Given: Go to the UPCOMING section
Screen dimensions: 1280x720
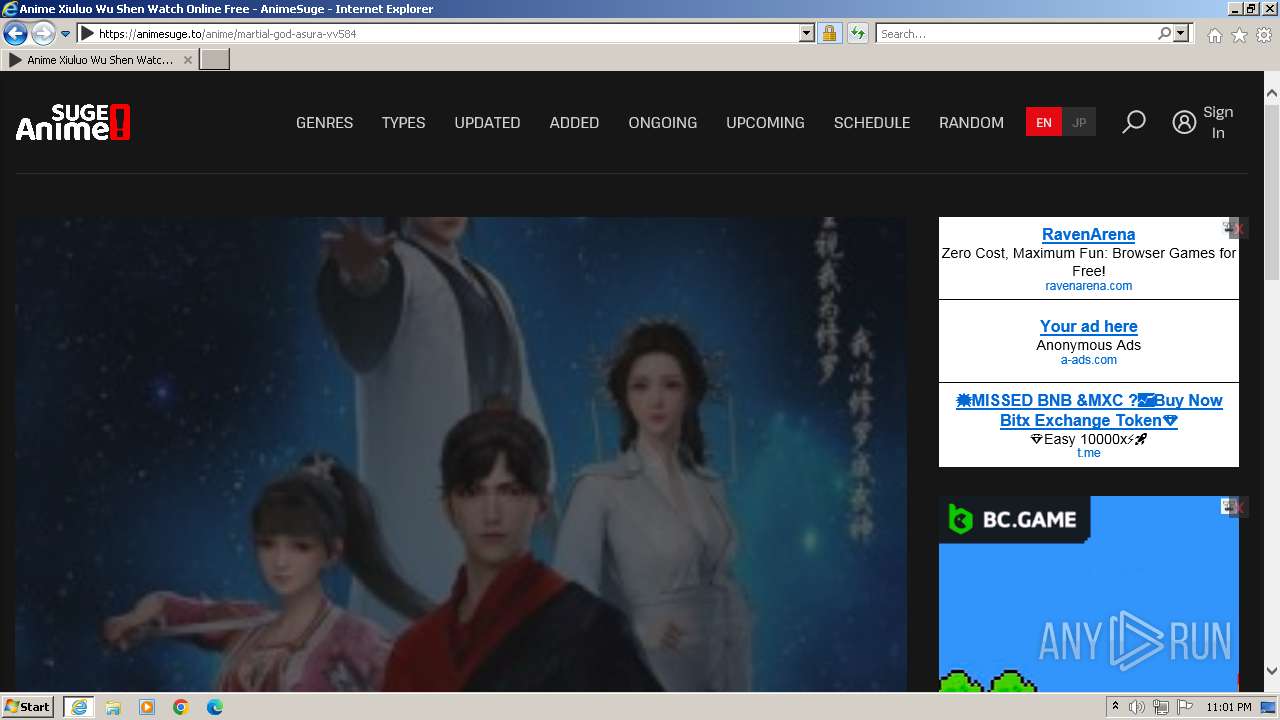Looking at the screenshot, I should coord(765,122).
